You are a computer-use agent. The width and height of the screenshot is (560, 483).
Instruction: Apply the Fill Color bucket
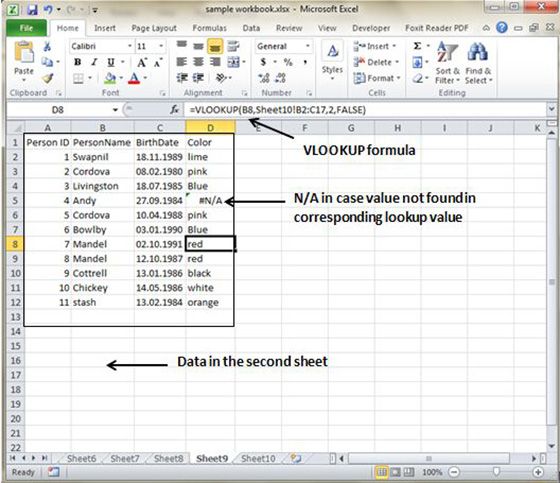pos(110,78)
